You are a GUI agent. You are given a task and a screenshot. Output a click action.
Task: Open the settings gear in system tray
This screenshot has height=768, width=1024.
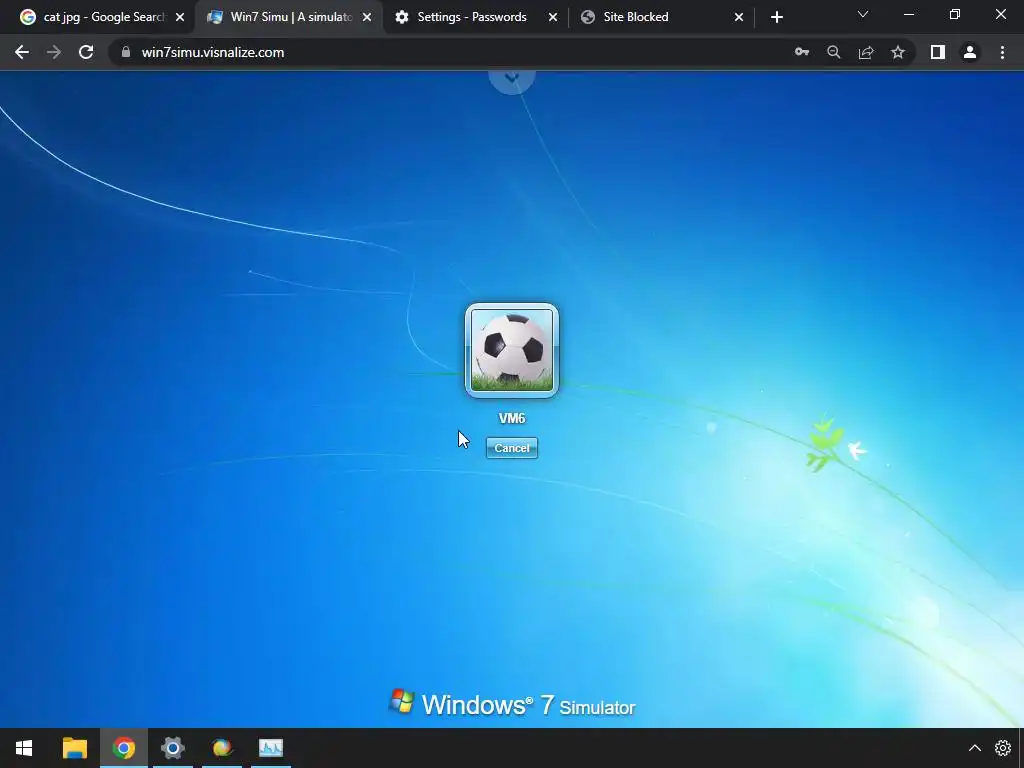[1002, 748]
